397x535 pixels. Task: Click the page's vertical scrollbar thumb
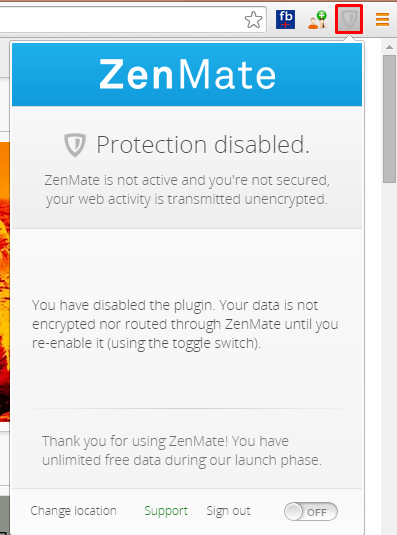pyautogui.click(x=389, y=119)
